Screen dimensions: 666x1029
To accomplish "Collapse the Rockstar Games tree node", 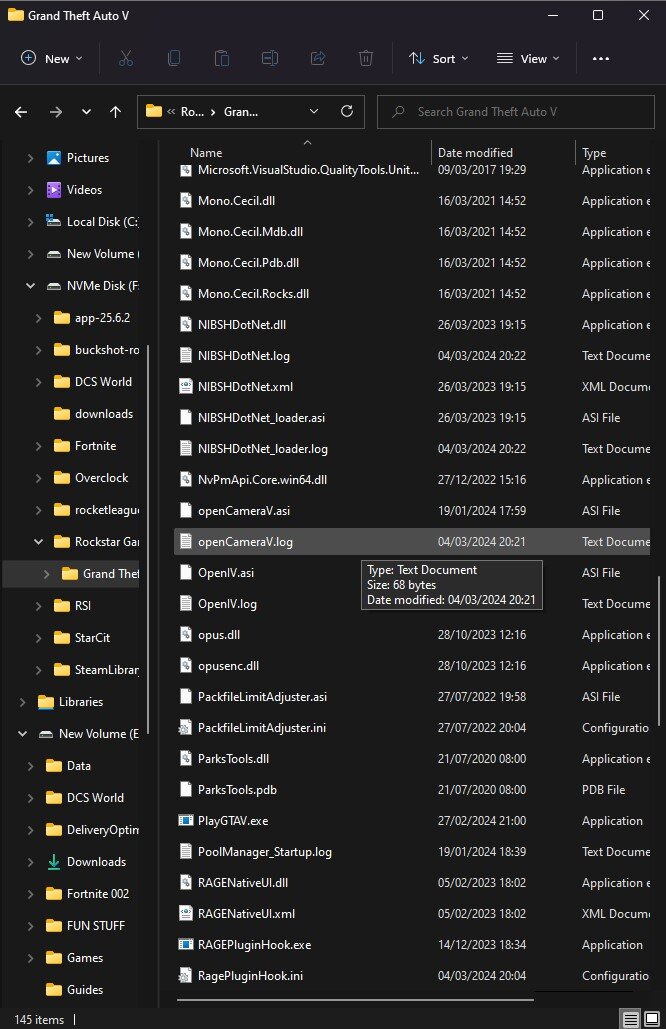I will point(38,541).
